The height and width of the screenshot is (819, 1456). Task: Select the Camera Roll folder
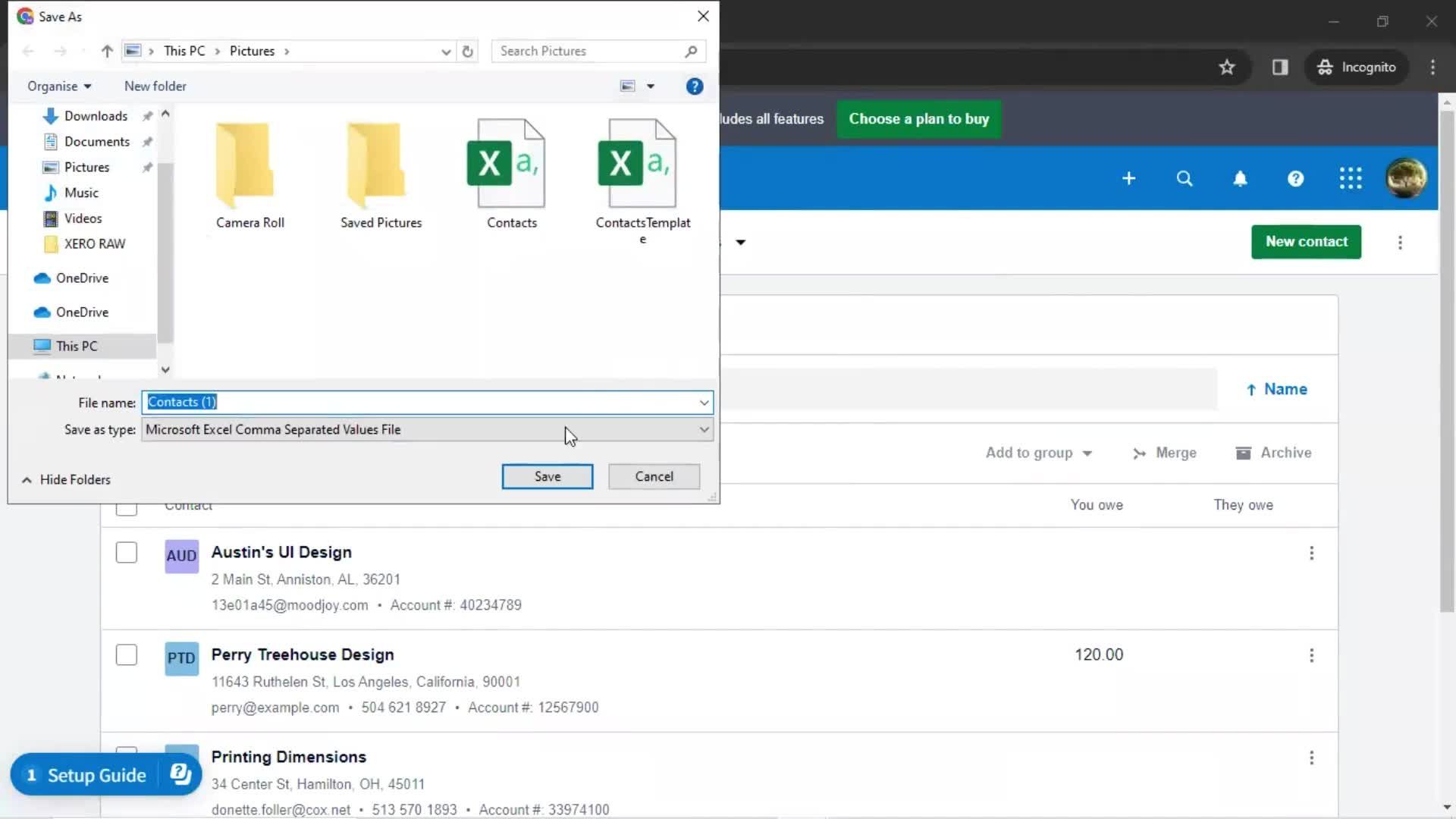click(x=249, y=174)
